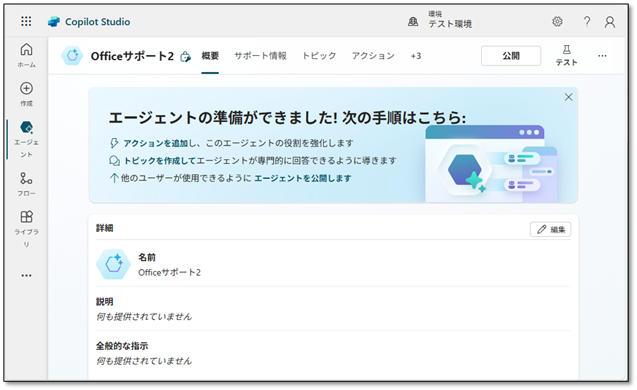Follow the エージェントを公開します link
Image resolution: width=637 pixels, height=390 pixels.
click(x=303, y=178)
